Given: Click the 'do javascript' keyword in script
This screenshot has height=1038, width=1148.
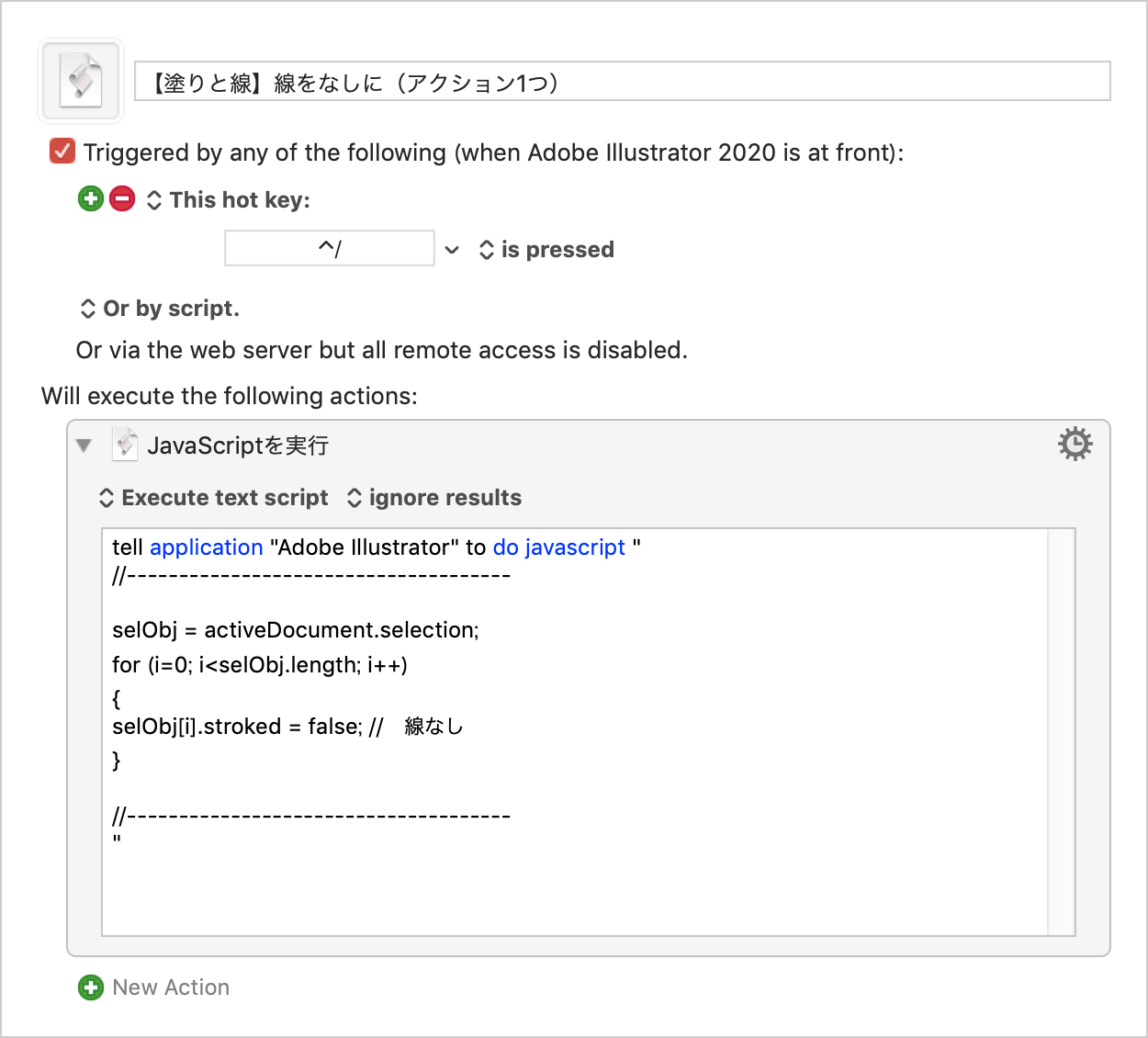Looking at the screenshot, I should [559, 547].
